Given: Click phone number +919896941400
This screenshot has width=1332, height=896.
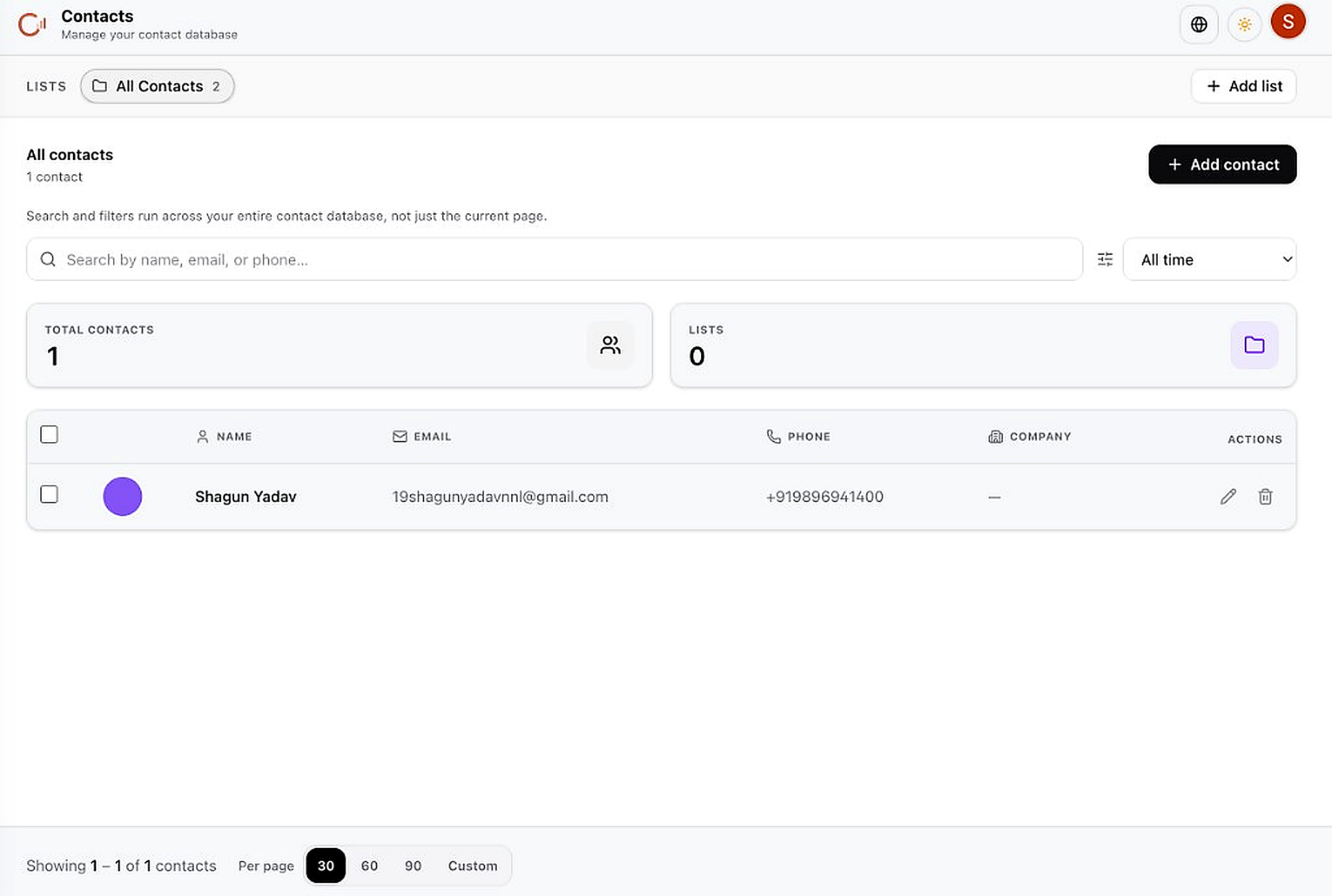Looking at the screenshot, I should 824,497.
